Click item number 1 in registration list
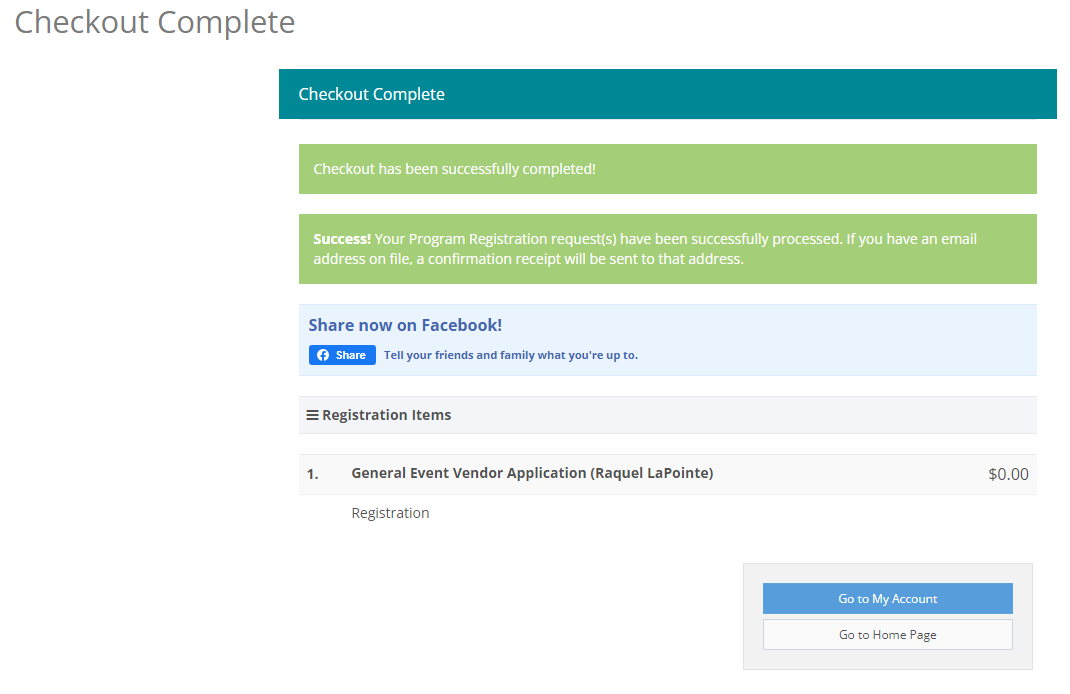The width and height of the screenshot is (1070, 694). [x=313, y=474]
